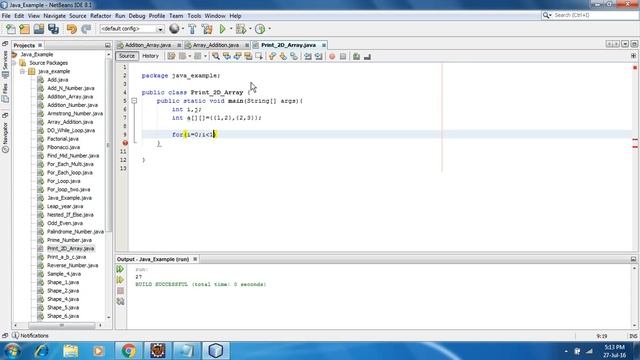Click the New File toolbar icon
The image size is (640, 360).
click(11, 29)
